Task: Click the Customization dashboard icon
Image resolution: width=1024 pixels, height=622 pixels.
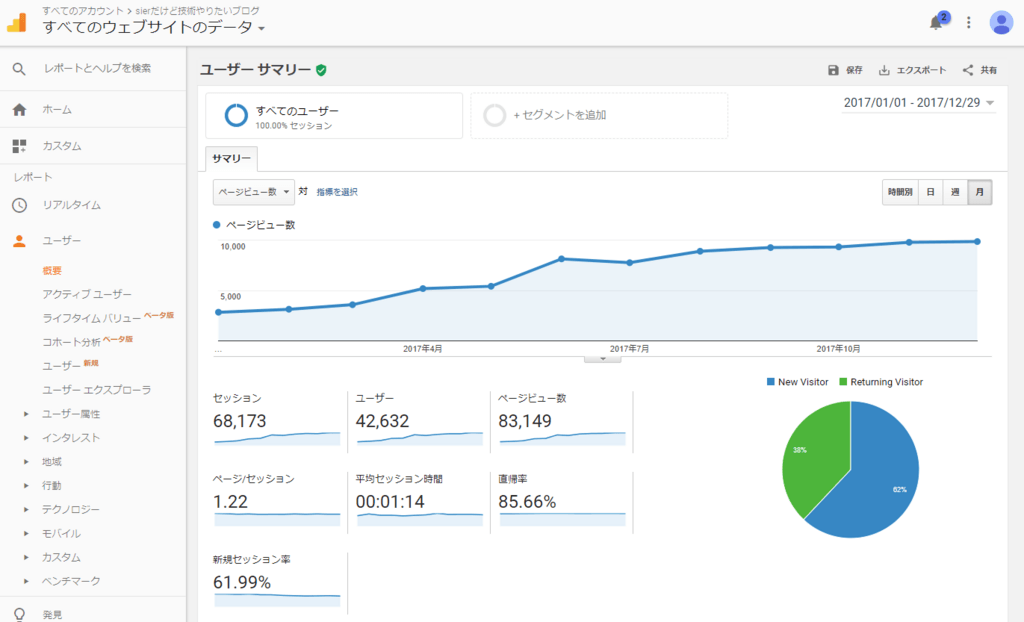Action: [19, 146]
